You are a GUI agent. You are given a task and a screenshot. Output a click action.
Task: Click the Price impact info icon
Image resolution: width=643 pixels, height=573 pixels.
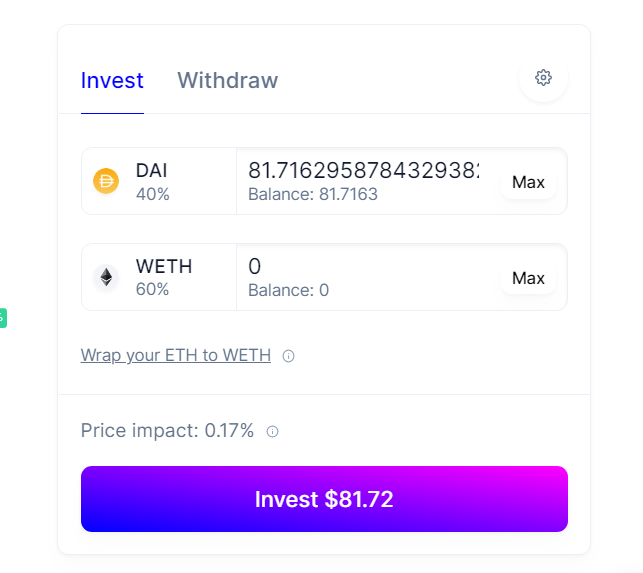(272, 432)
